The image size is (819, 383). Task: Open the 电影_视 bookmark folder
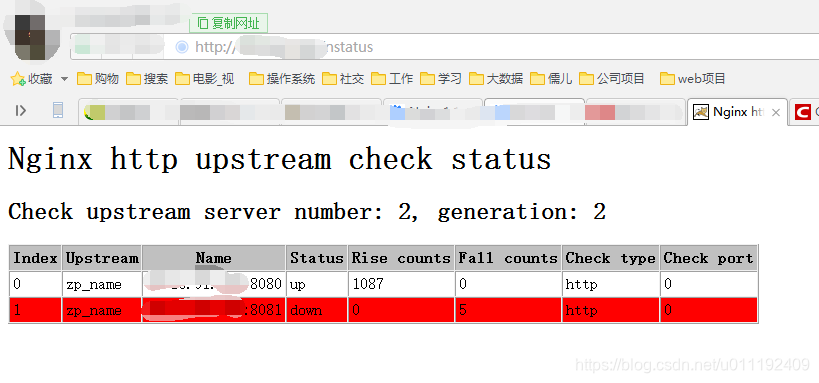click(204, 79)
